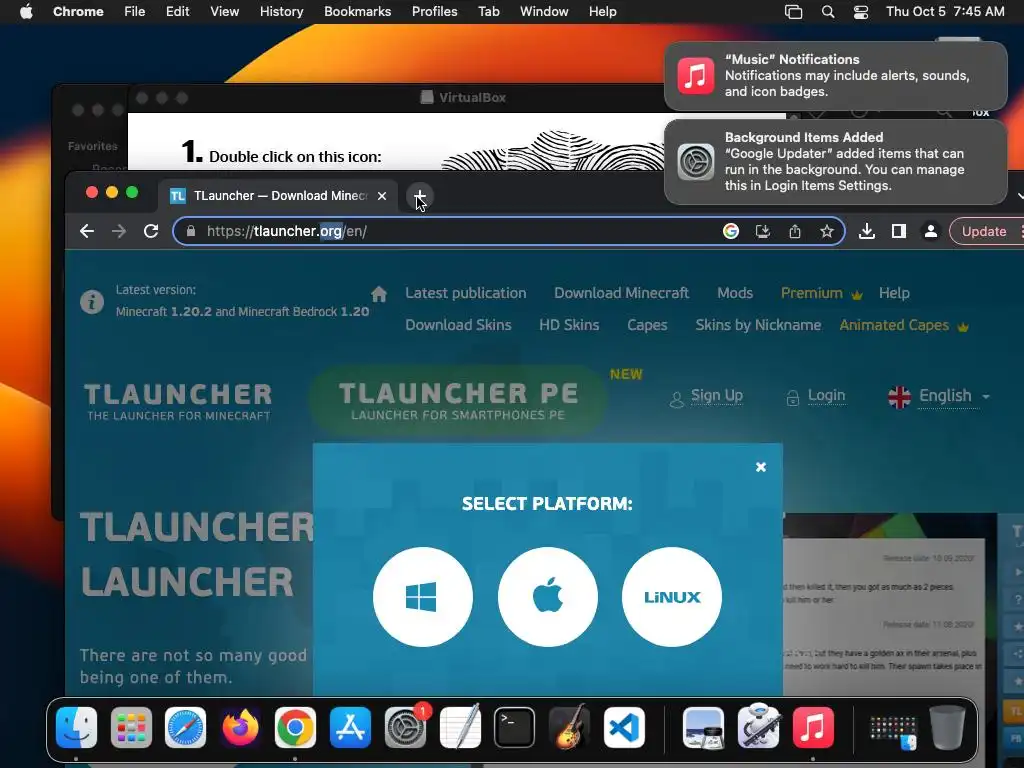Viewport: 1024px width, 768px height.
Task: Open a new tab with the plus button
Action: point(420,196)
